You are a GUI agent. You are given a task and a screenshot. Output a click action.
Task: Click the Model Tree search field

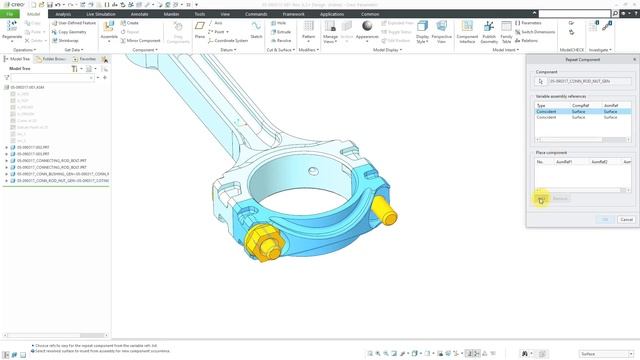[x=53, y=78]
